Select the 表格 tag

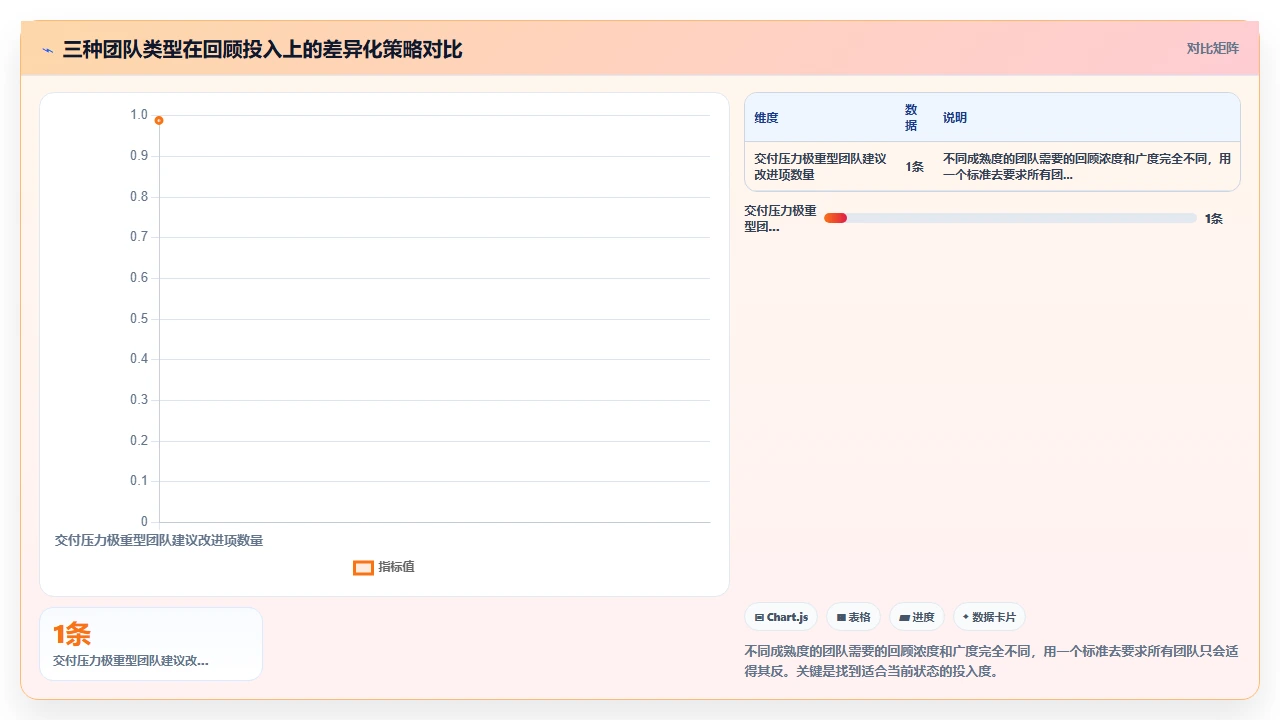click(x=854, y=617)
